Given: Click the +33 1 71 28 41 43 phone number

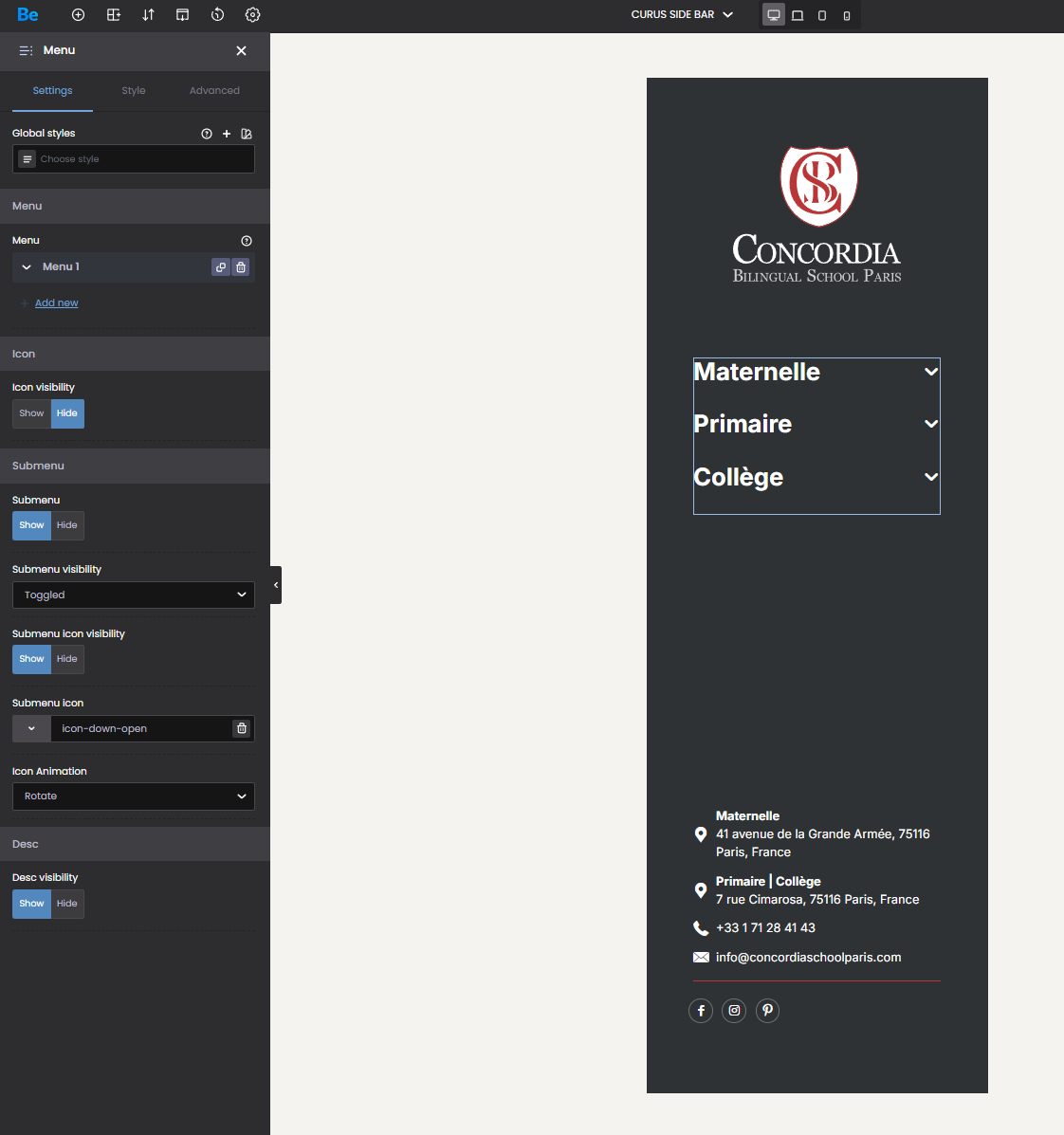Looking at the screenshot, I should [766, 928].
